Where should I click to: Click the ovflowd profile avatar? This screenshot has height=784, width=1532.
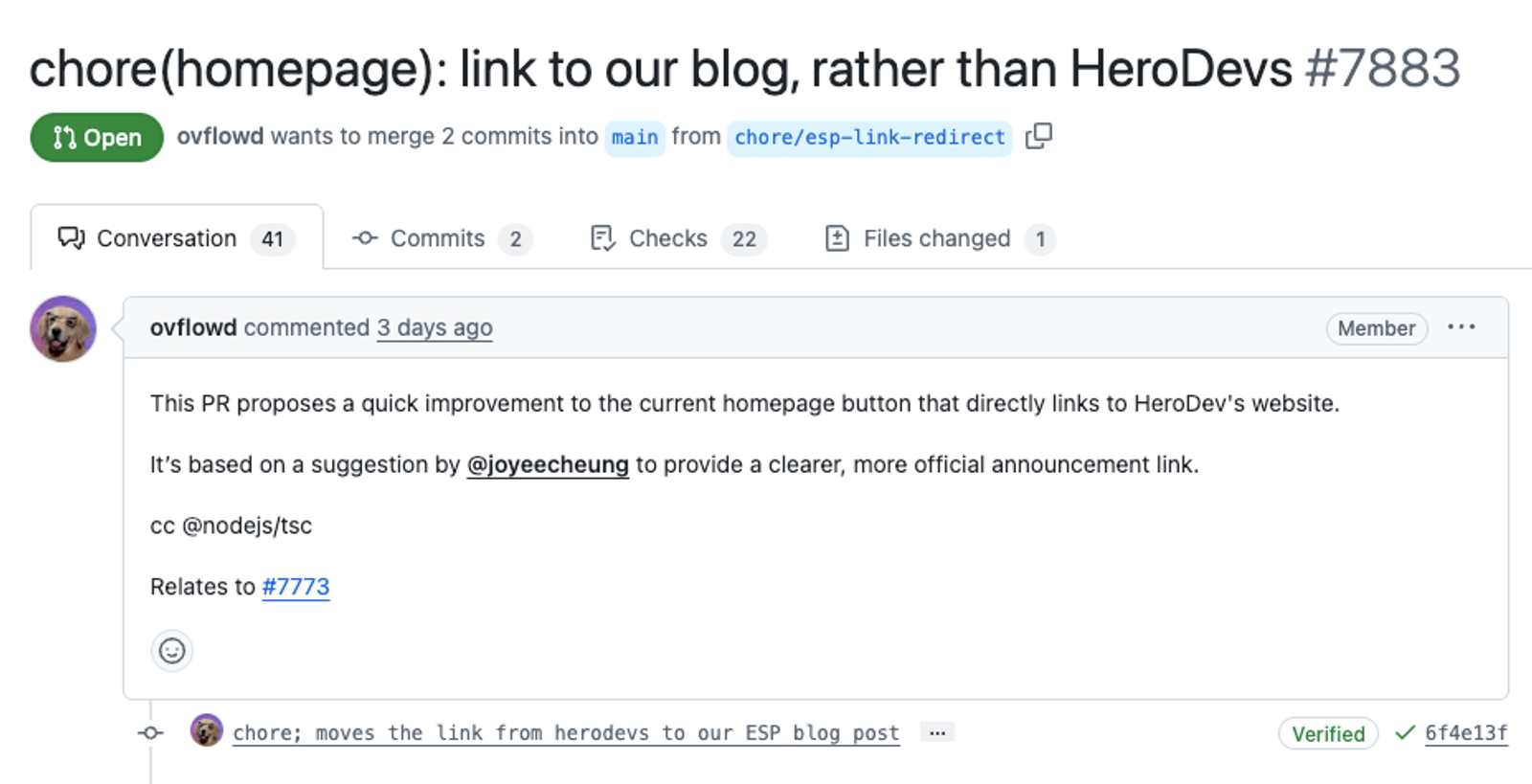63,328
